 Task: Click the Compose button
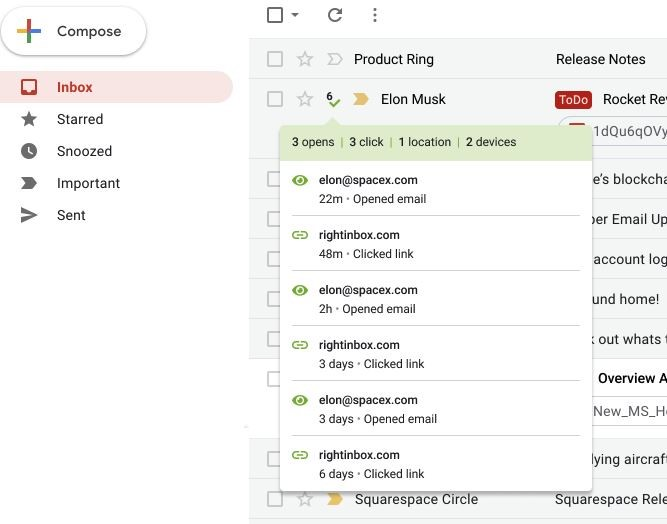click(x=73, y=32)
